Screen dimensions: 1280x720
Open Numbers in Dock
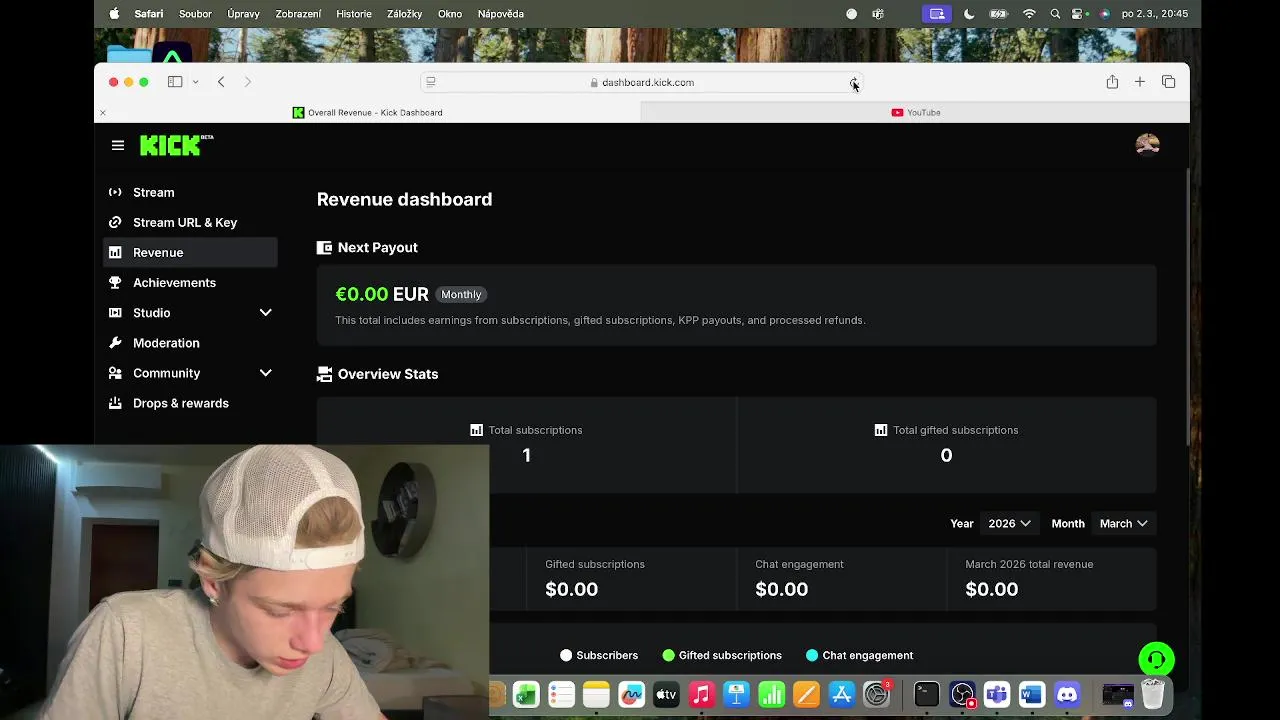pyautogui.click(x=771, y=694)
